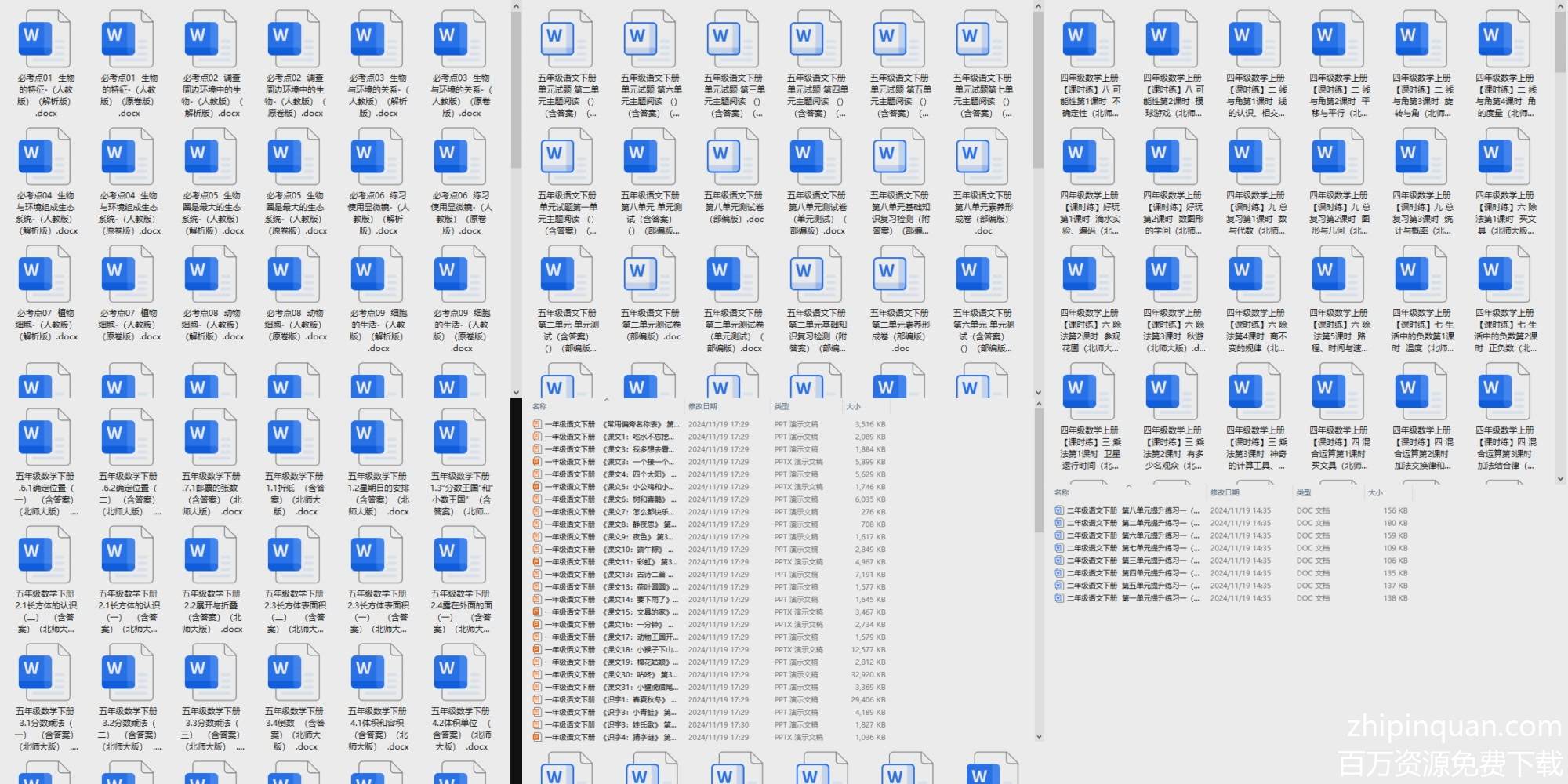Click scrollbar thumb in top-right file pane
Viewport: 1568px width, 784px height.
click(x=1561, y=35)
